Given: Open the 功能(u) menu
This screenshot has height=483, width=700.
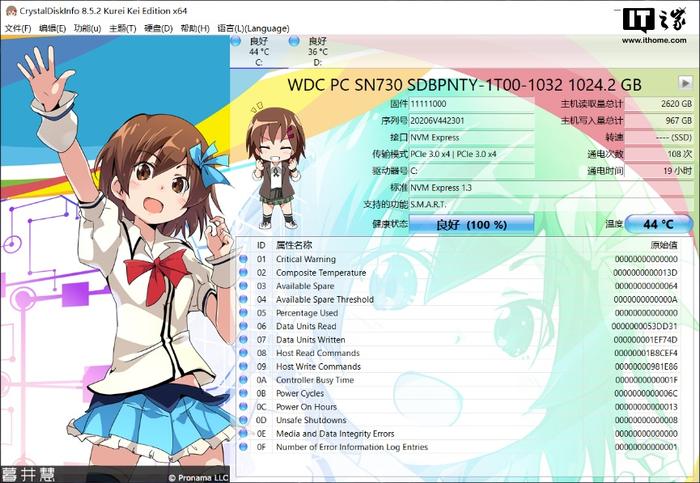Looking at the screenshot, I should pos(88,29).
